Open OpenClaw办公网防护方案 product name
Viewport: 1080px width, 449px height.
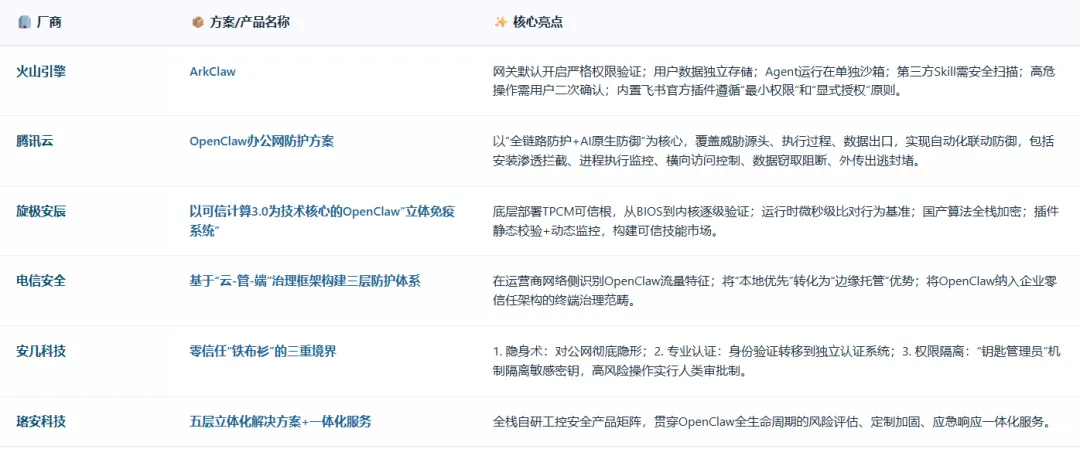(262, 141)
